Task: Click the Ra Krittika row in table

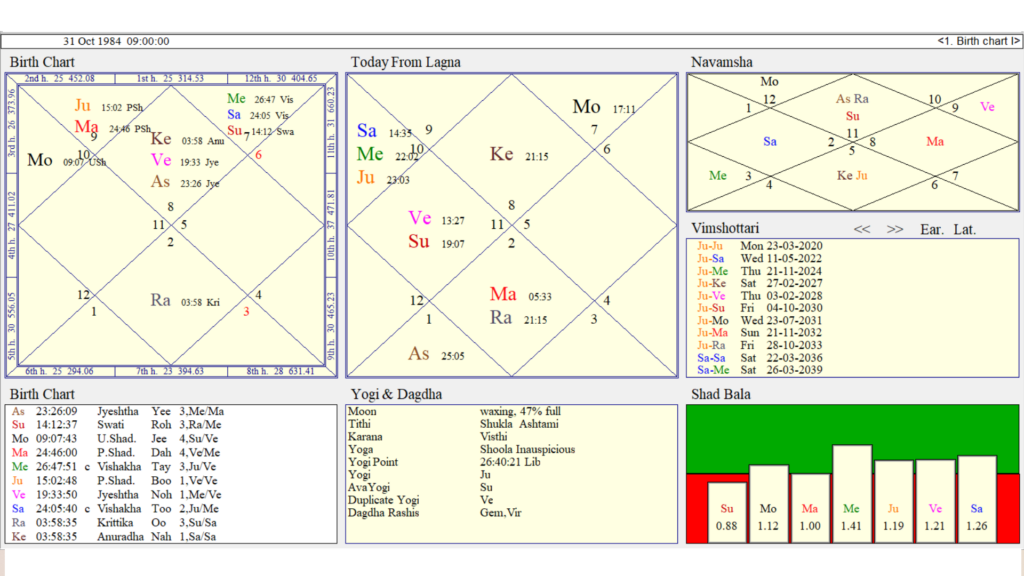Action: (114, 522)
